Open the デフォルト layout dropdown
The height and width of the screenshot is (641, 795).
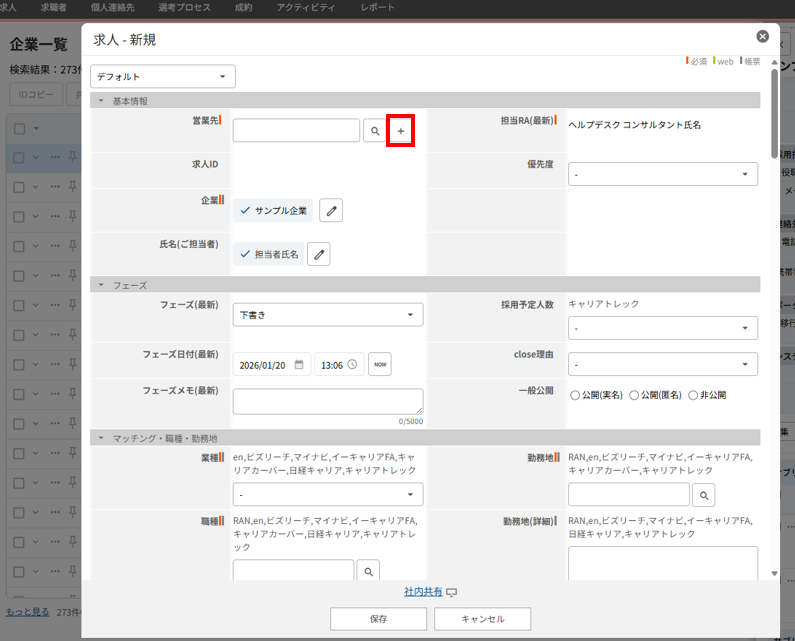[163, 76]
